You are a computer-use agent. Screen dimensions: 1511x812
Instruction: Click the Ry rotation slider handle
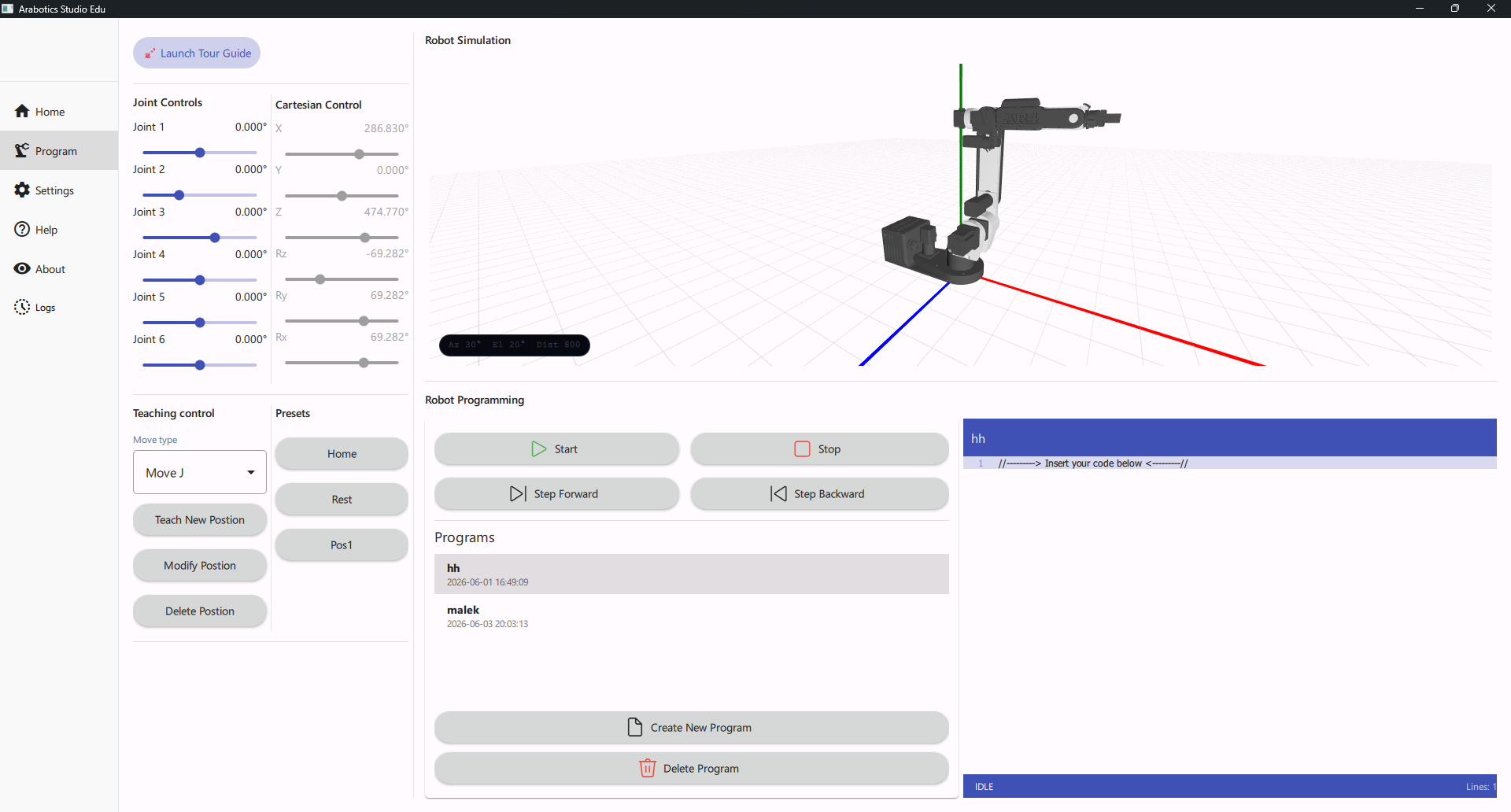pos(364,321)
